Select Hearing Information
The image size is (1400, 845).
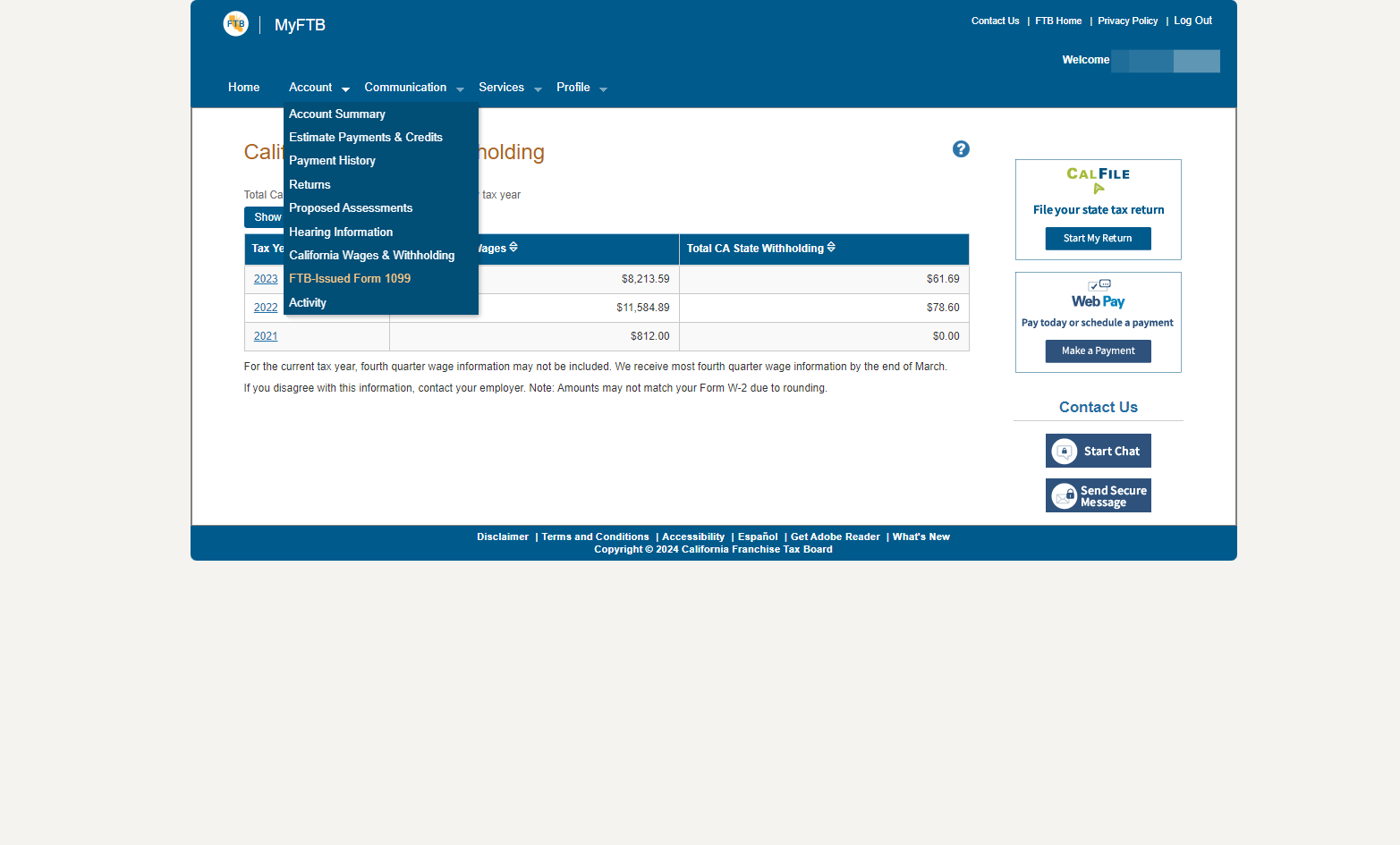[341, 232]
